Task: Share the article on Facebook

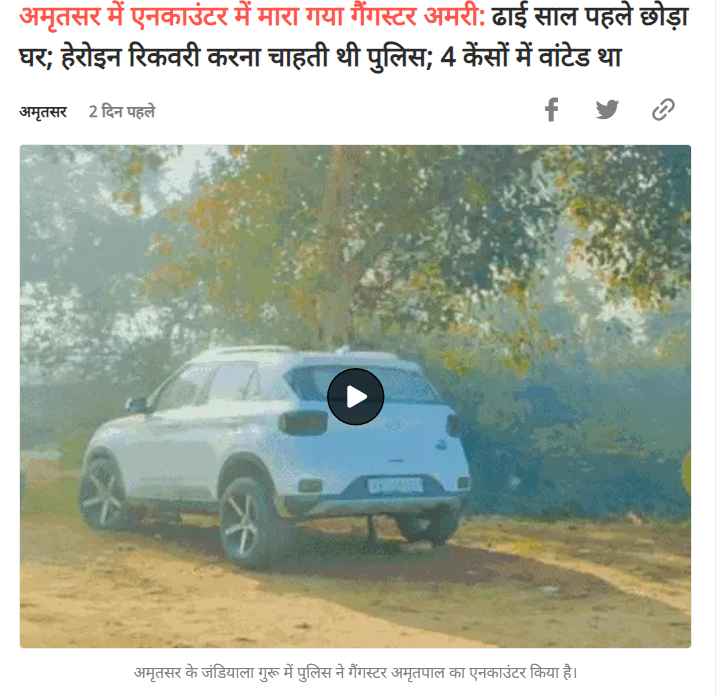Action: point(551,110)
